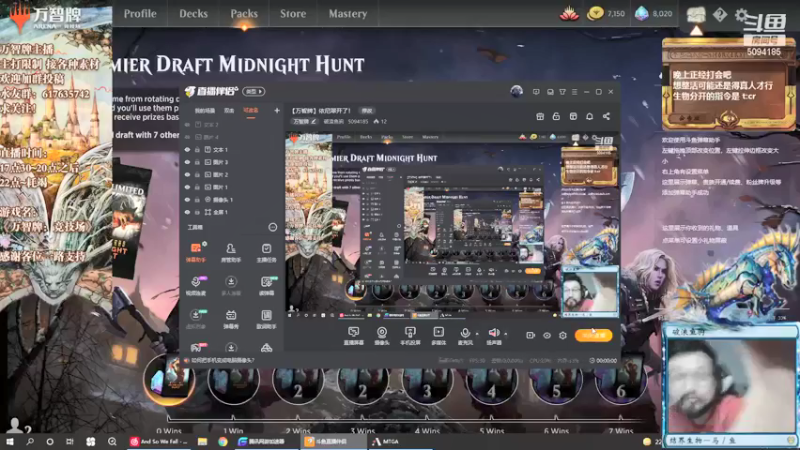Open the 弹幕助手 tool in toolbox

(196, 252)
